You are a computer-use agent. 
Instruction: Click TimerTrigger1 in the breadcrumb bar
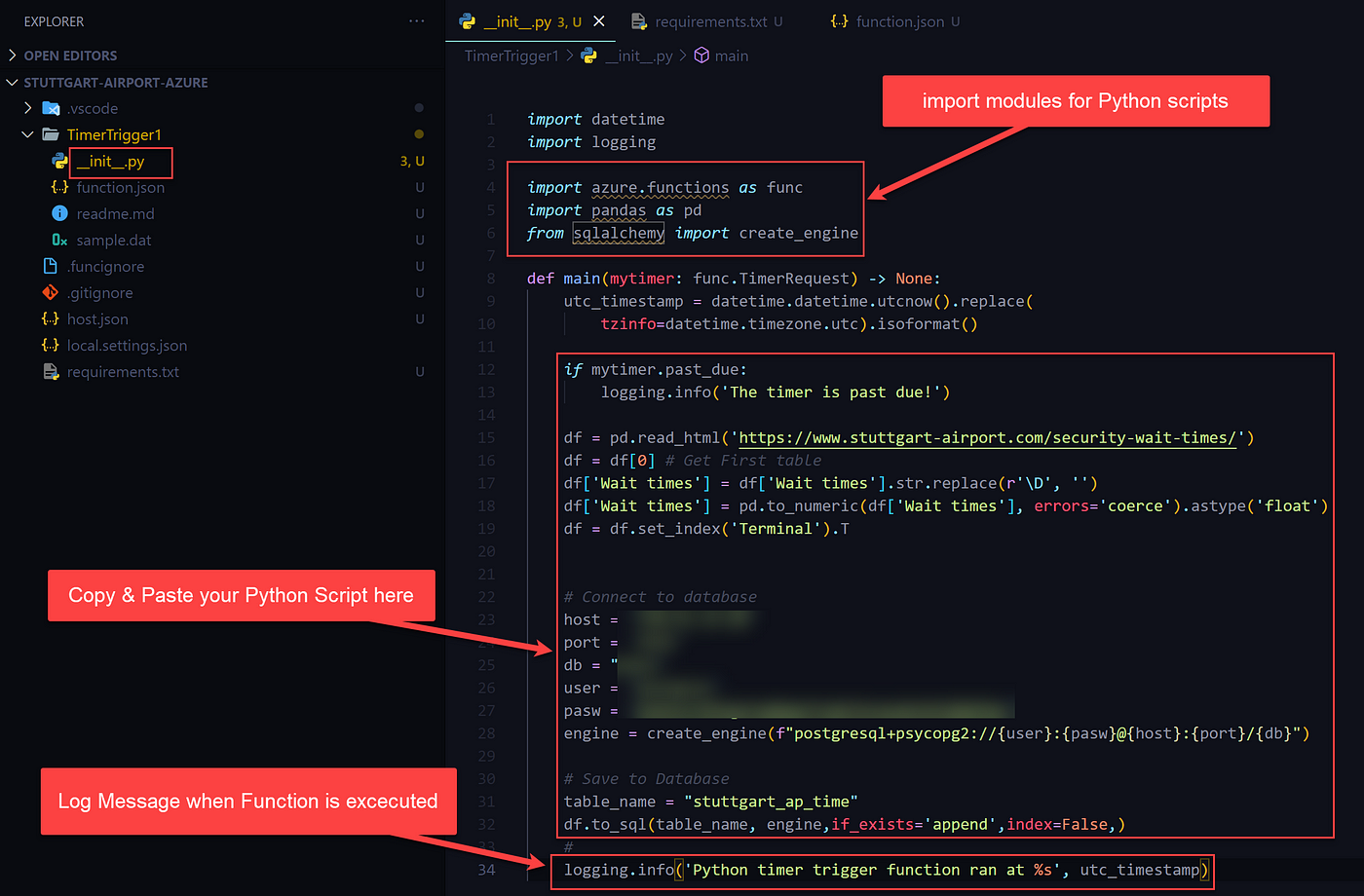pyautogui.click(x=511, y=56)
